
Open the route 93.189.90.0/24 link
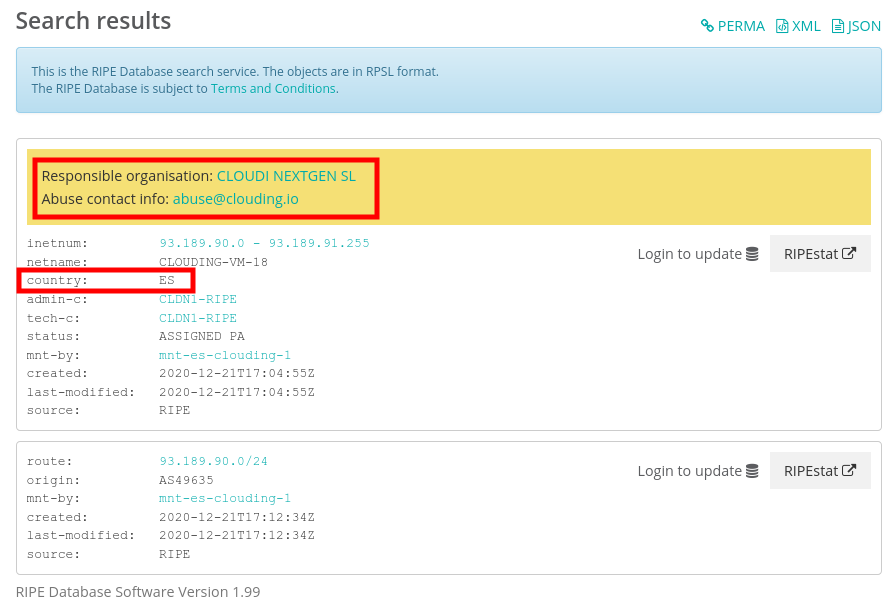tap(214, 461)
